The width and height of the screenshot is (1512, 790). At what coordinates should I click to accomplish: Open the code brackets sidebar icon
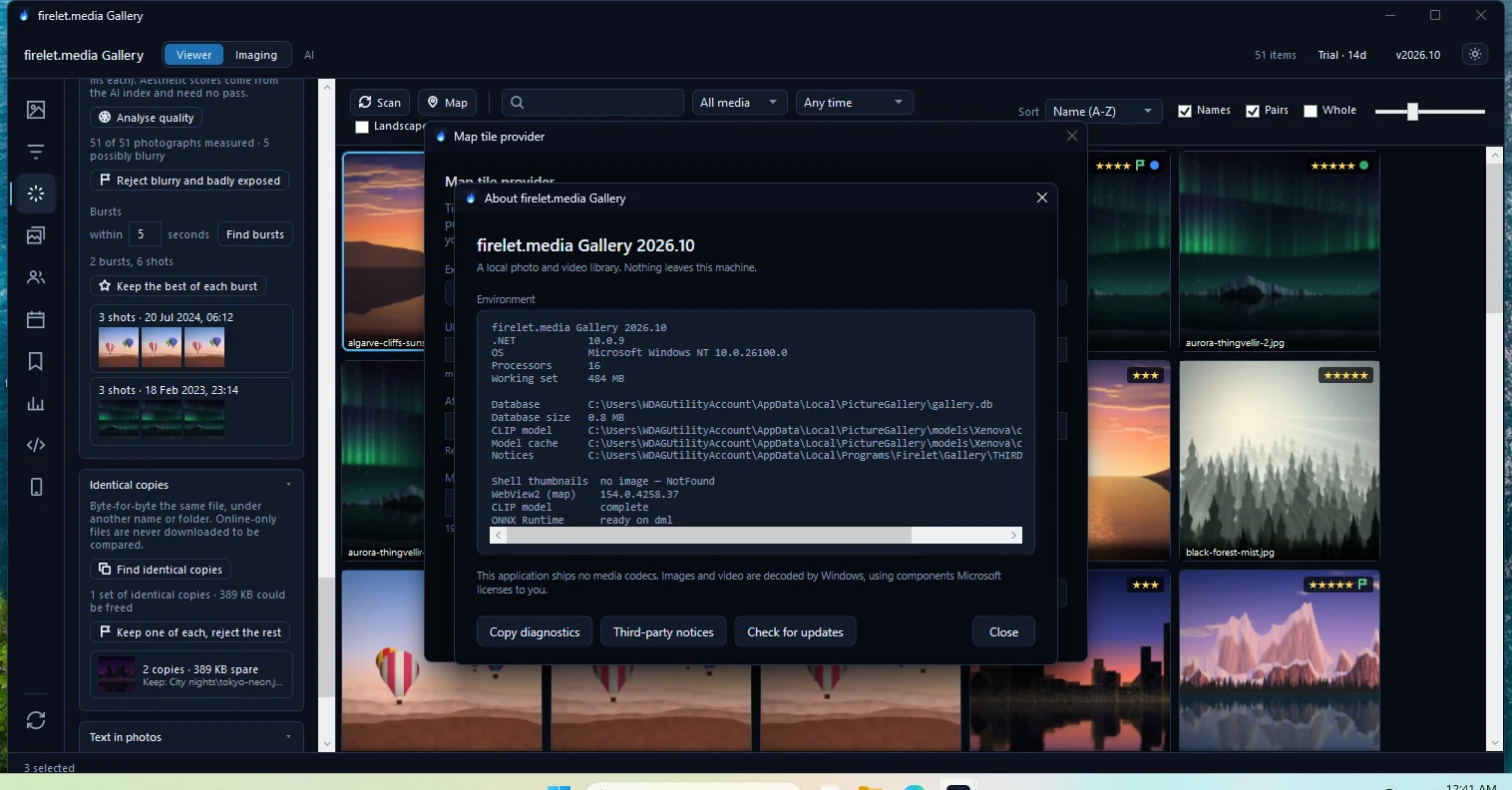pos(36,445)
